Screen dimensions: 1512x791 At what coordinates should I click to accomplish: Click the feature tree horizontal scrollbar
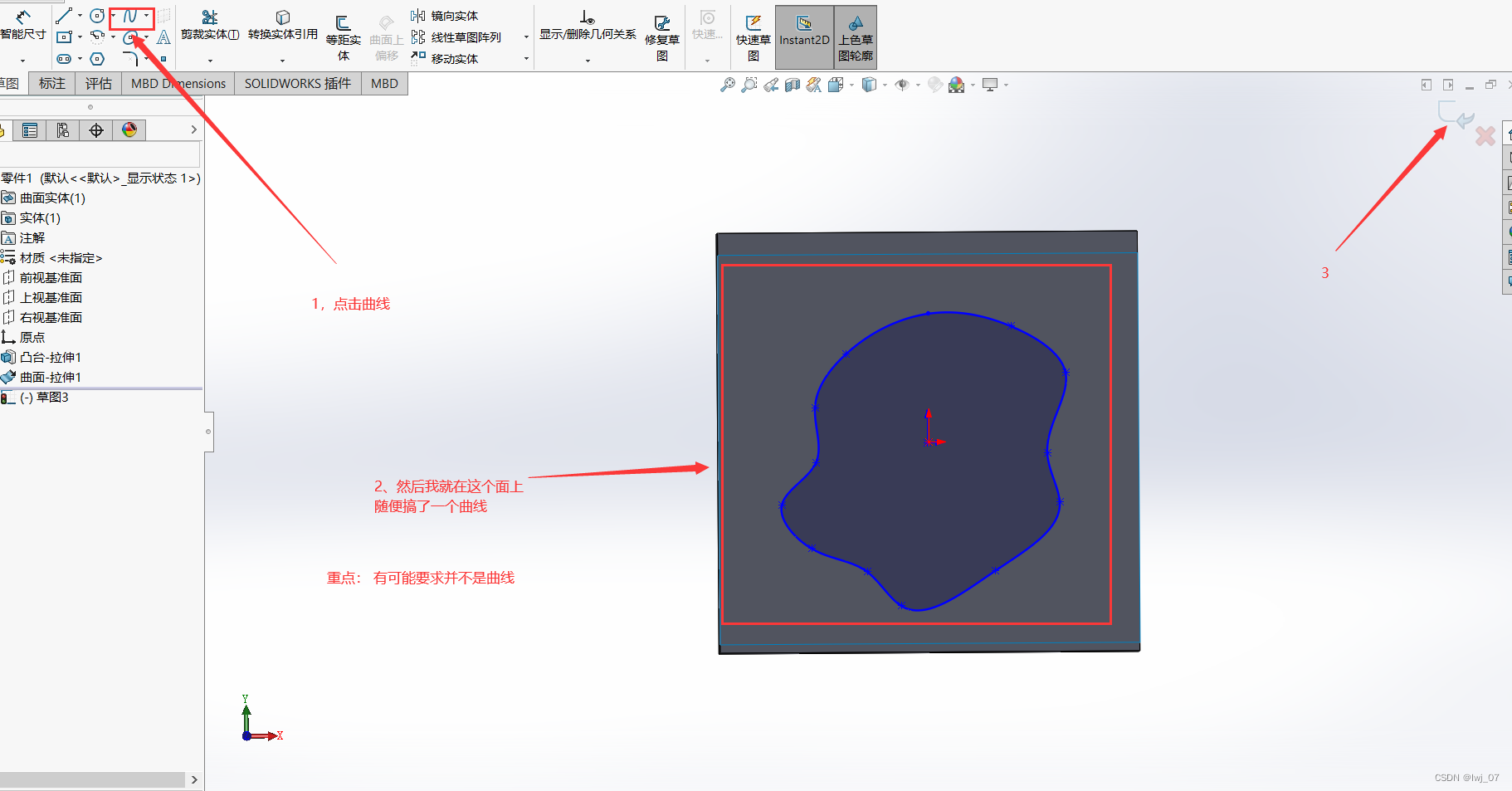click(x=92, y=780)
